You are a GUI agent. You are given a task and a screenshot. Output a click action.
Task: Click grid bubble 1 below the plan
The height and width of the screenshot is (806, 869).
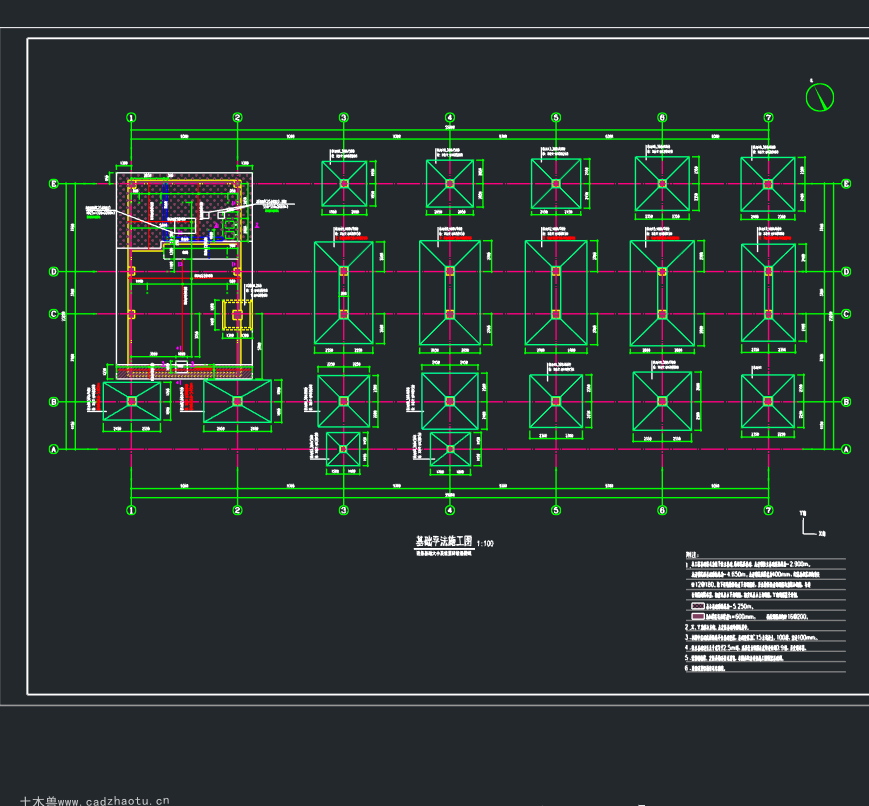(x=131, y=510)
